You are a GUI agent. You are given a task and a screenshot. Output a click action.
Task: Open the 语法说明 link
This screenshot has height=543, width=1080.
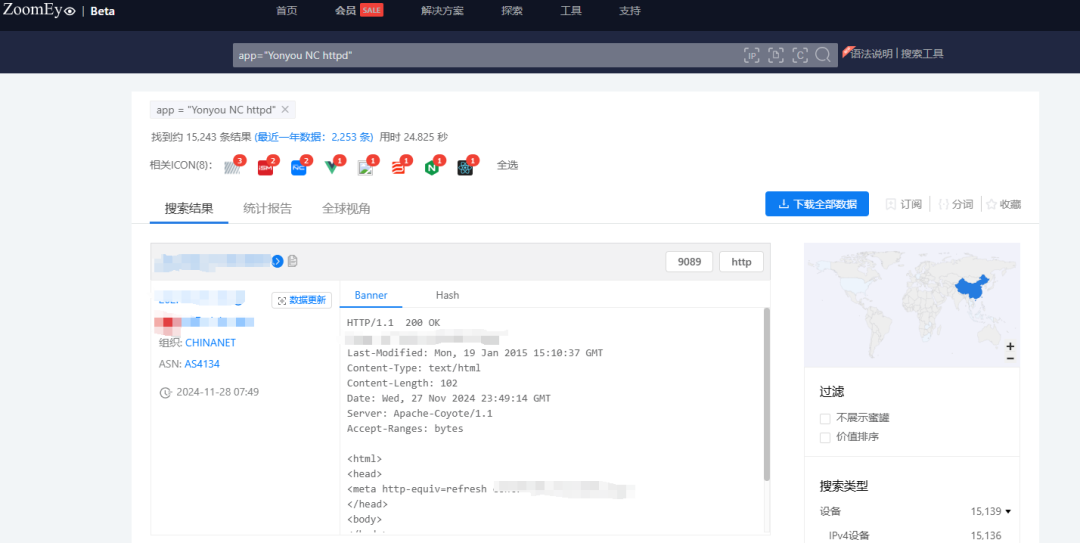pos(871,54)
